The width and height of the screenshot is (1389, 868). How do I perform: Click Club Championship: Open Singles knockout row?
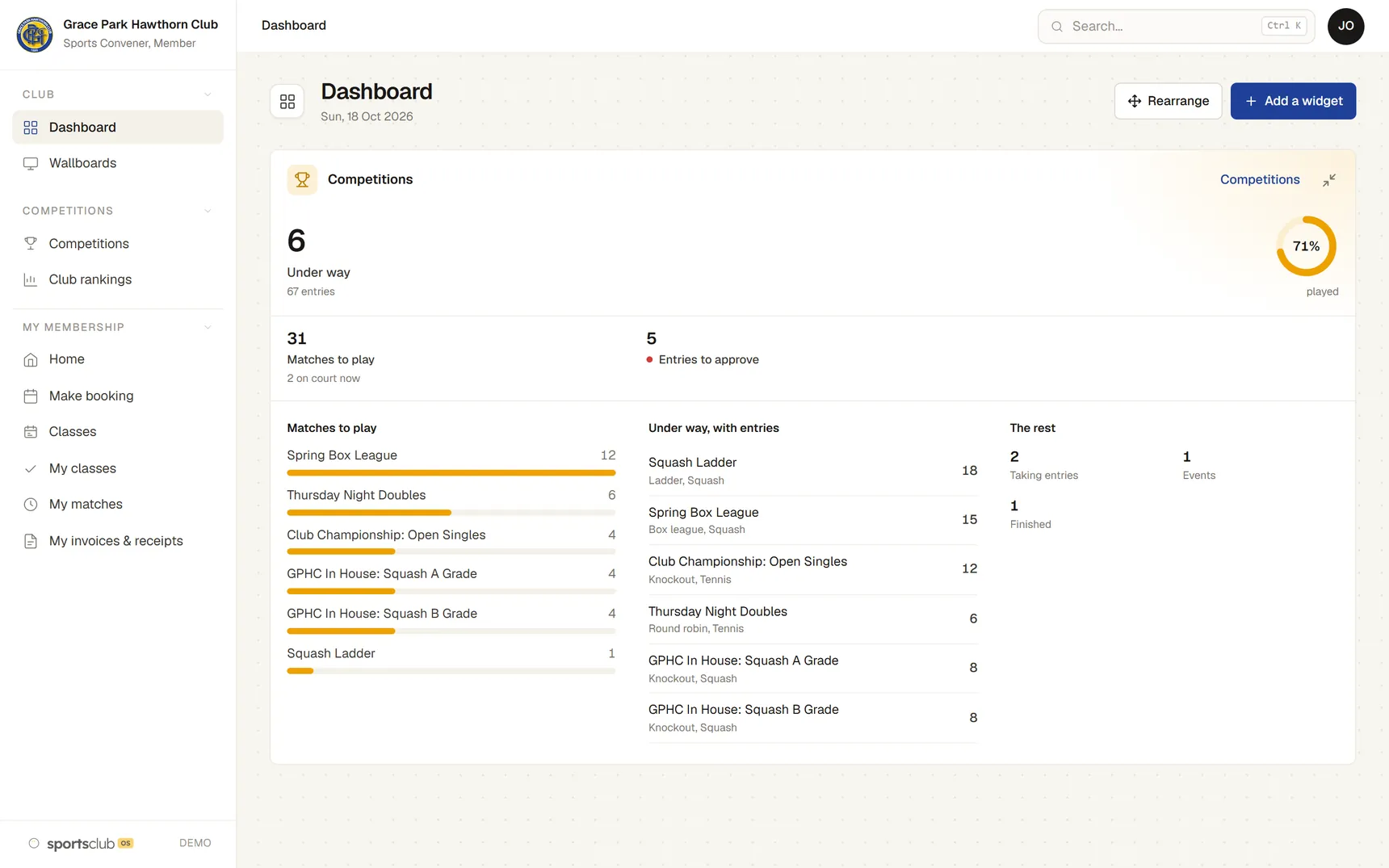812,569
